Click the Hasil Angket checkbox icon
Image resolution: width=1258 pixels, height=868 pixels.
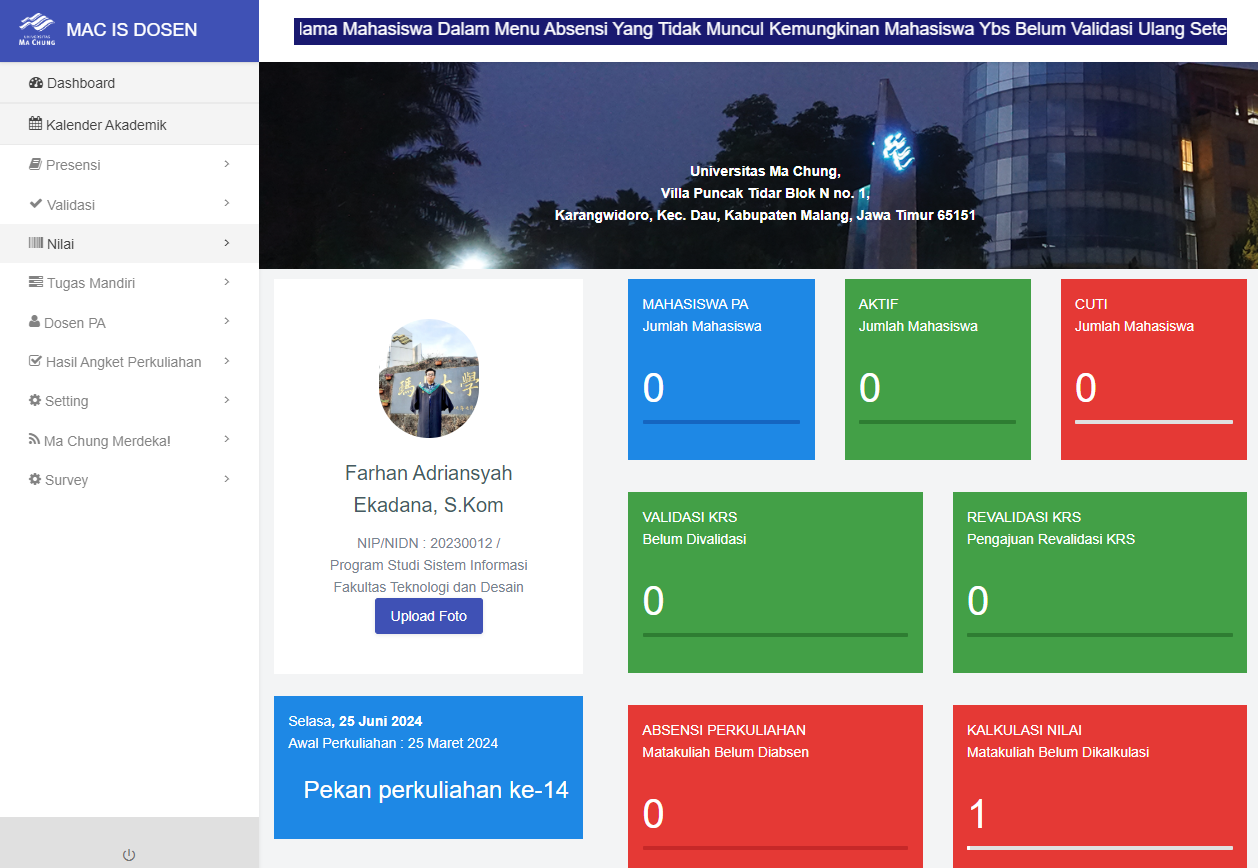(36, 361)
